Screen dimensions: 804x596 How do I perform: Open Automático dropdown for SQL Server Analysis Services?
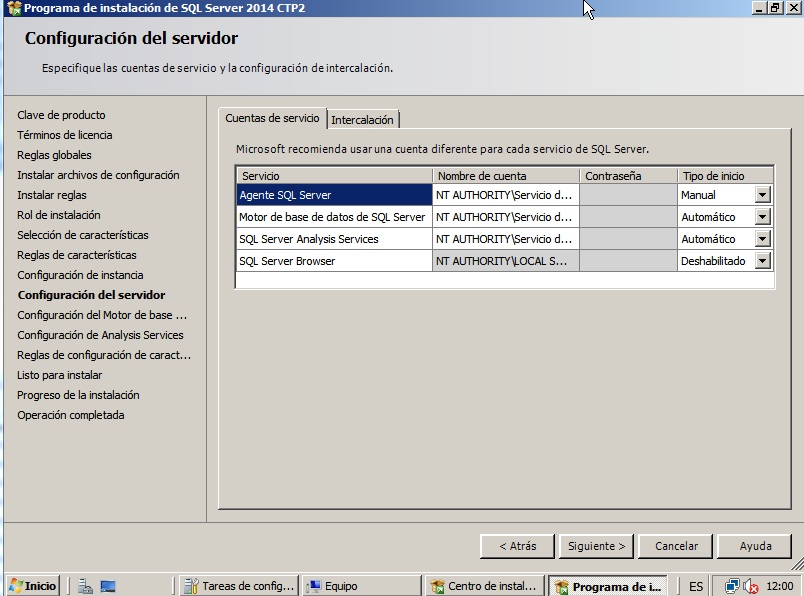[765, 239]
